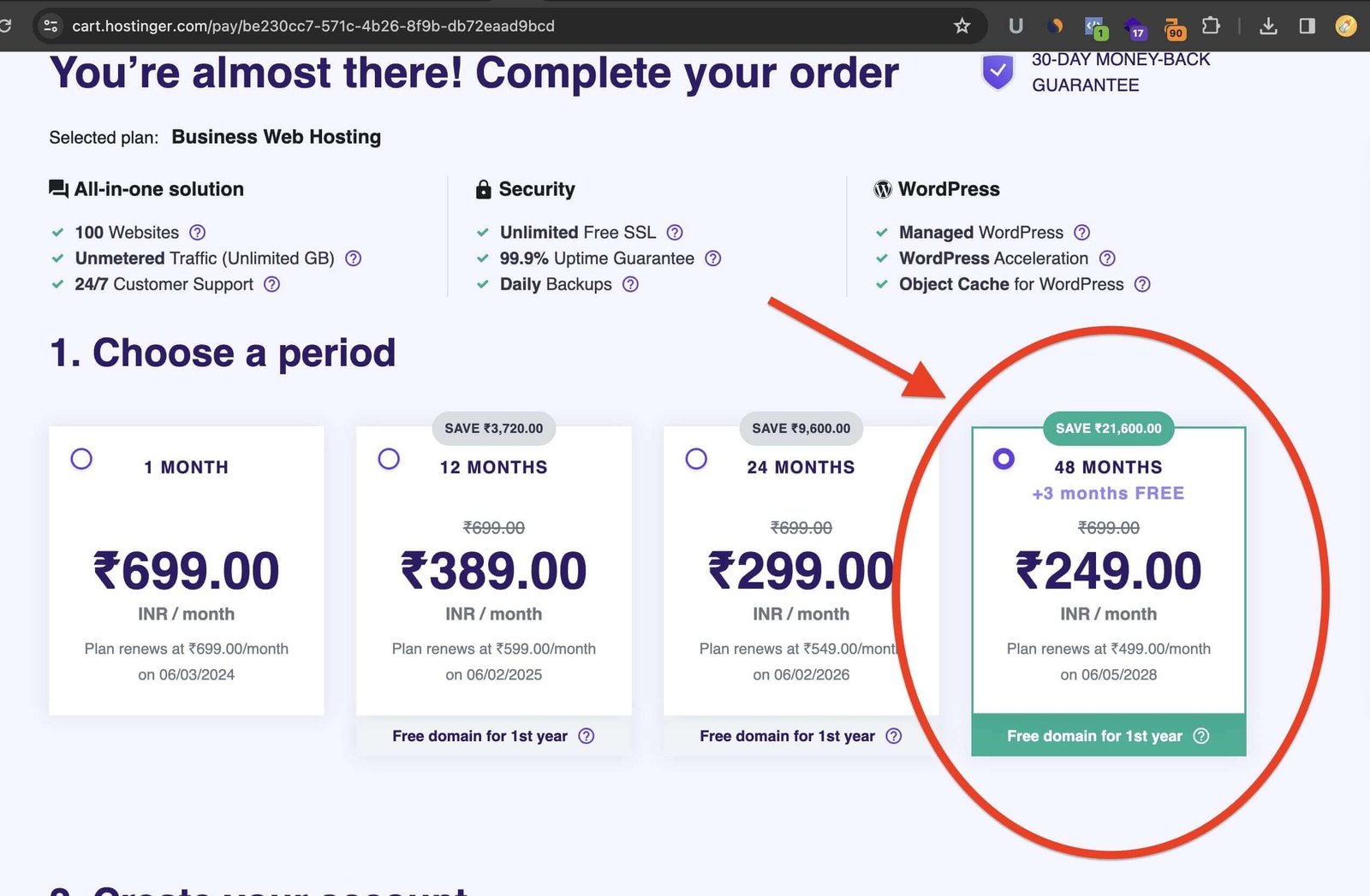The width and height of the screenshot is (1370, 896).
Task: Click help icon next to Object Cache
Action: [1142, 284]
